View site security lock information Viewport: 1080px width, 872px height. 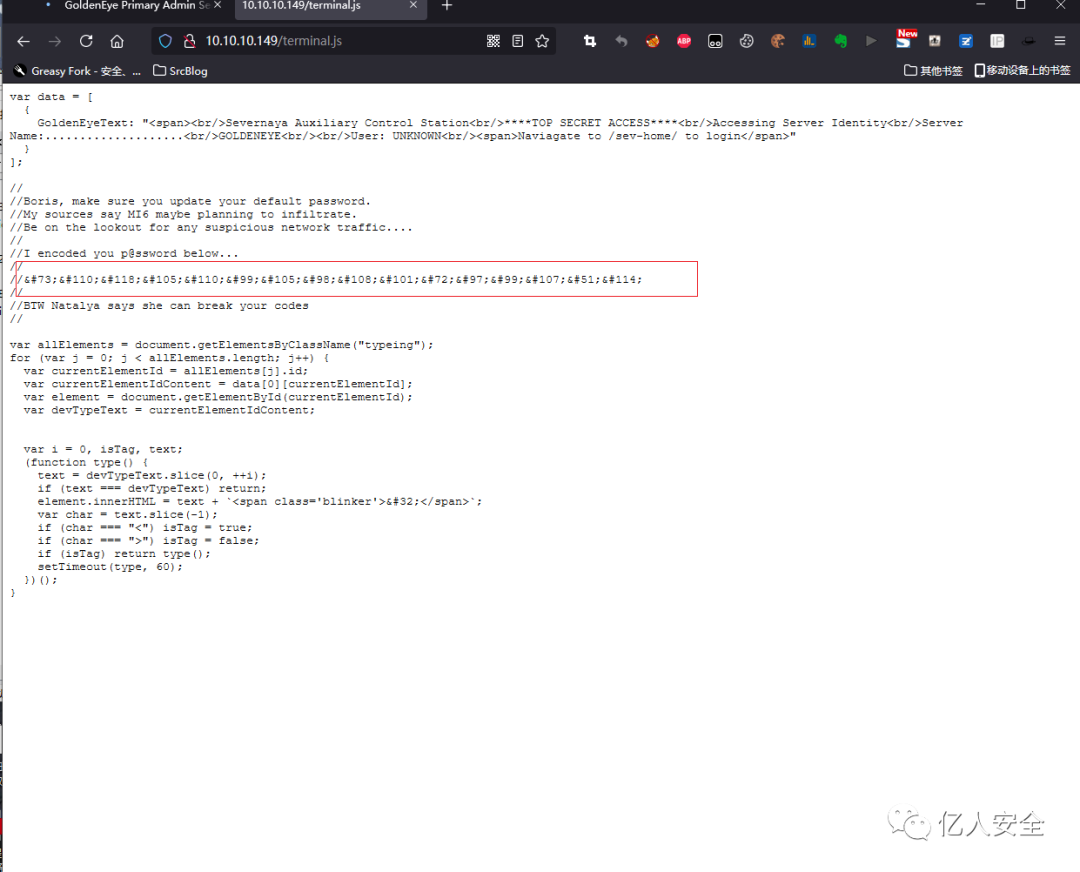pos(189,41)
